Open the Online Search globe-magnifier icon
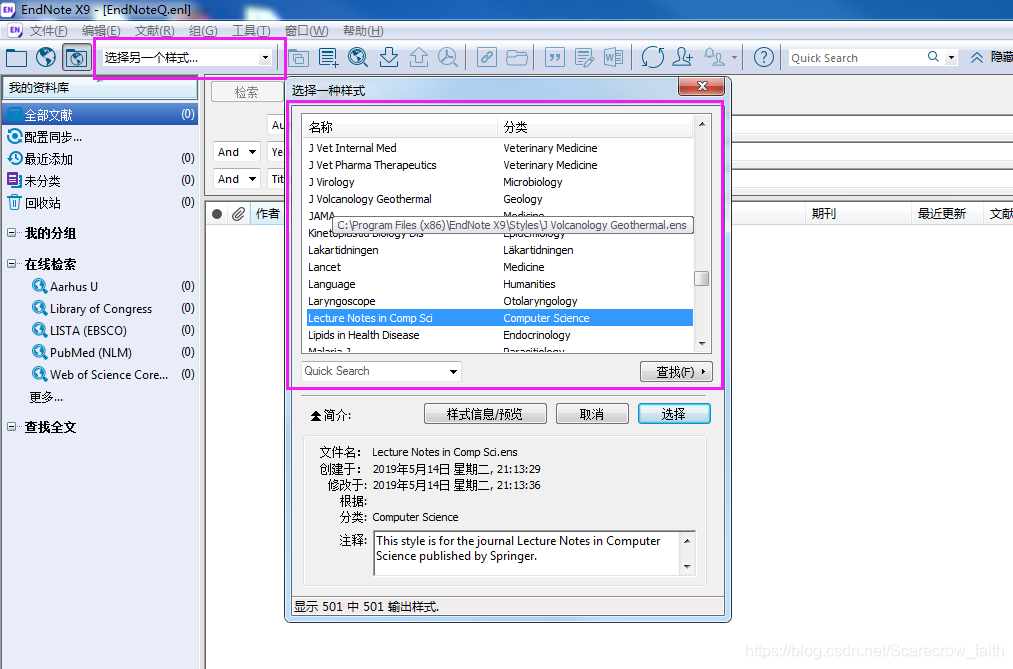This screenshot has width=1013, height=669. (x=358, y=57)
